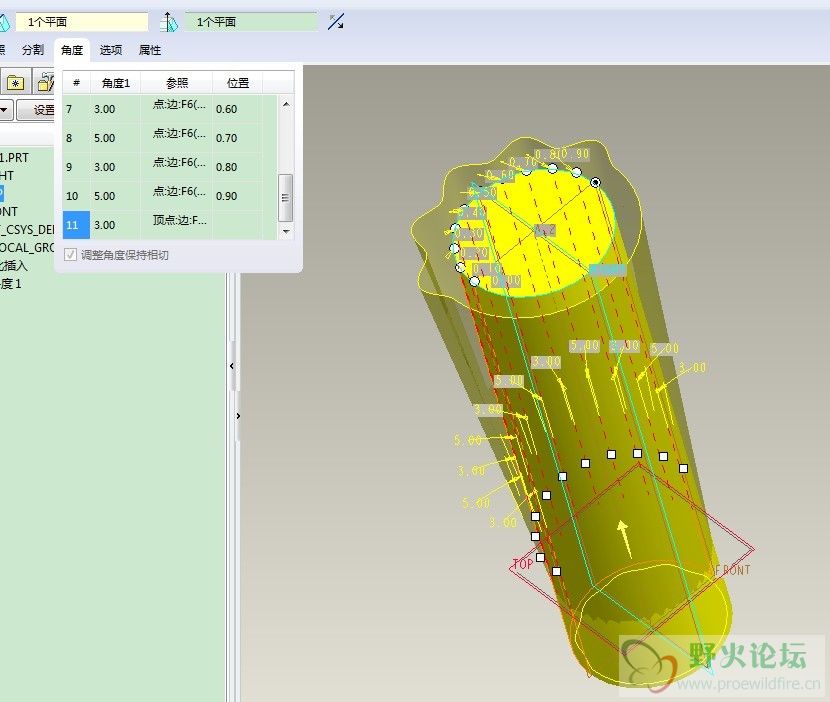Click the starred folder icon in toolbar
830x702 pixels.
(x=15, y=82)
